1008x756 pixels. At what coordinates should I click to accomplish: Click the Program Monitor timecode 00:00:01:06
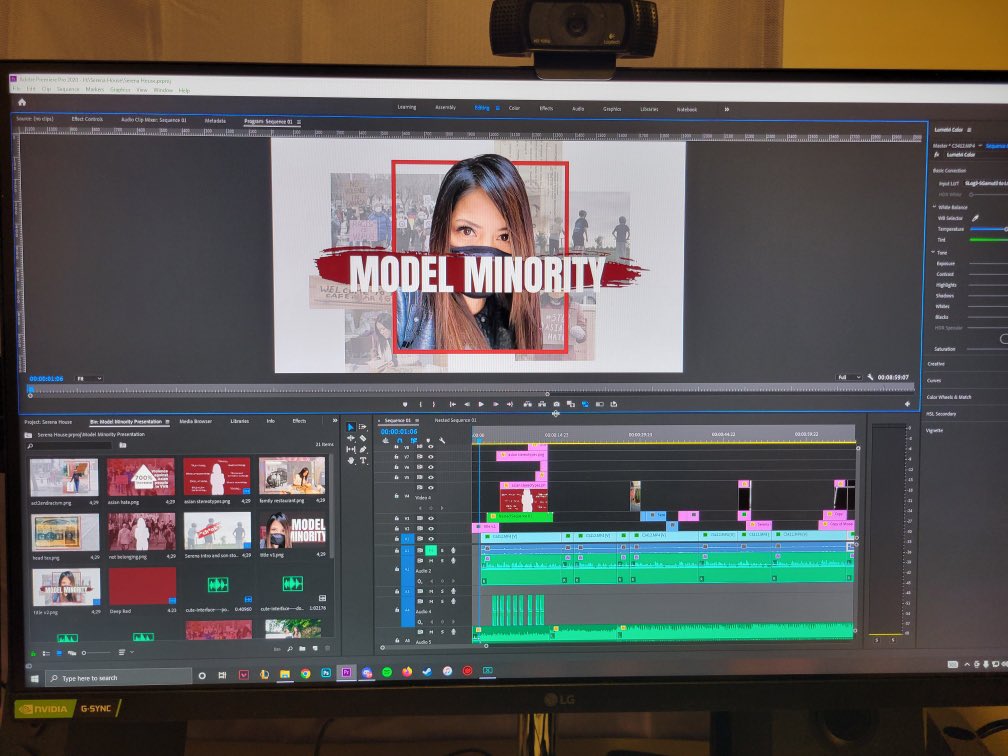pos(46,379)
